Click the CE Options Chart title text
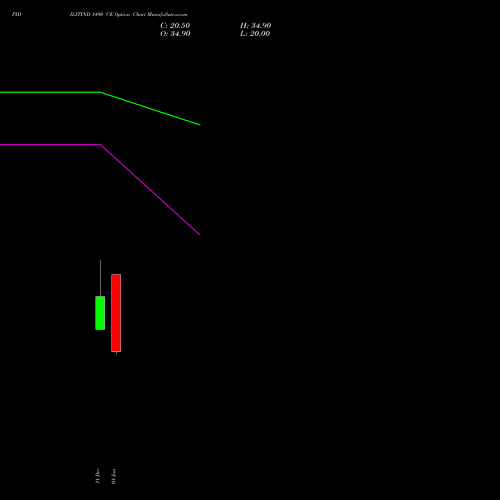Image resolution: width=500 pixels, height=500 pixels. 128,14
